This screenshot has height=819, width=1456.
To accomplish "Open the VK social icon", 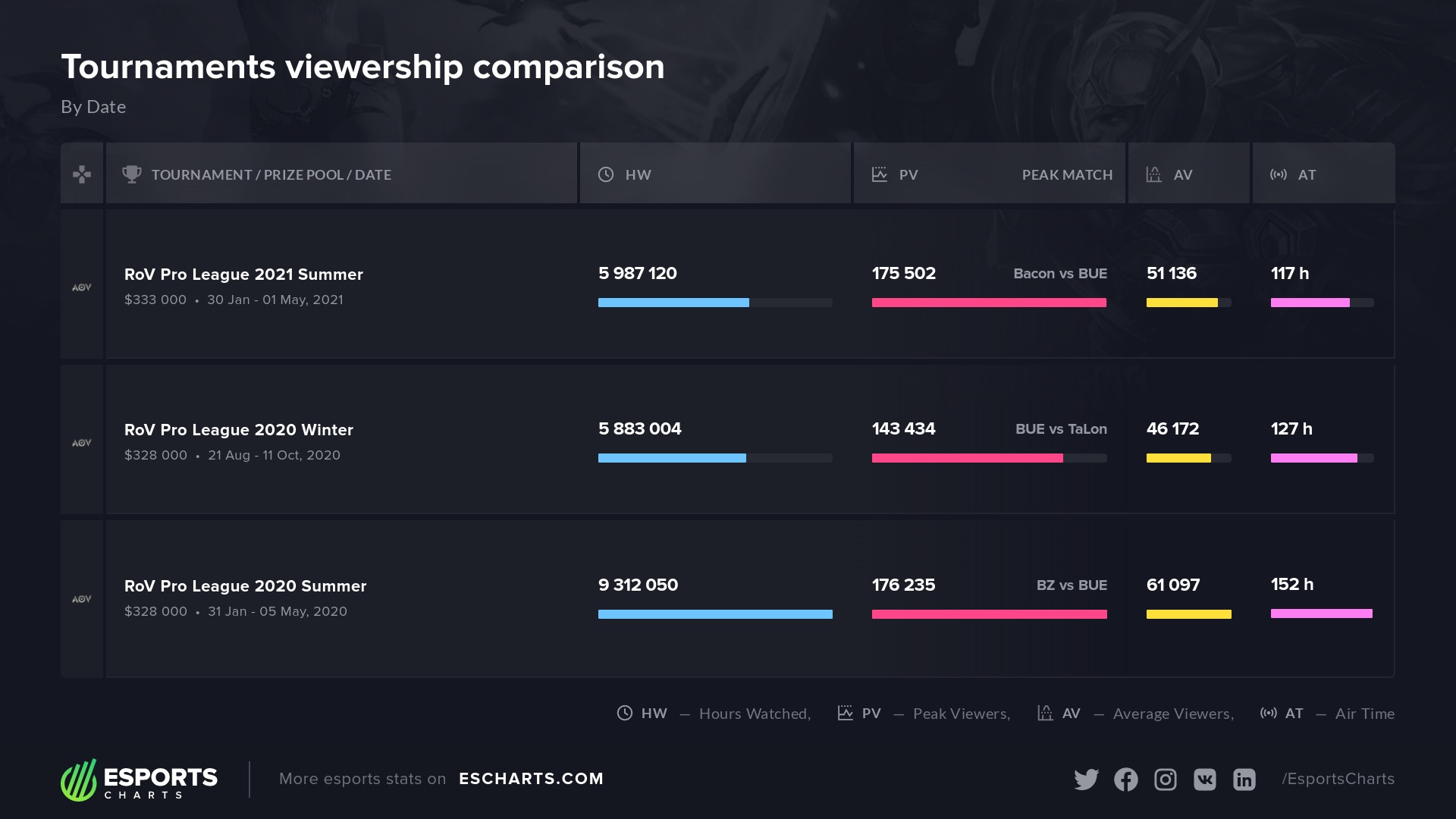I will (1205, 780).
